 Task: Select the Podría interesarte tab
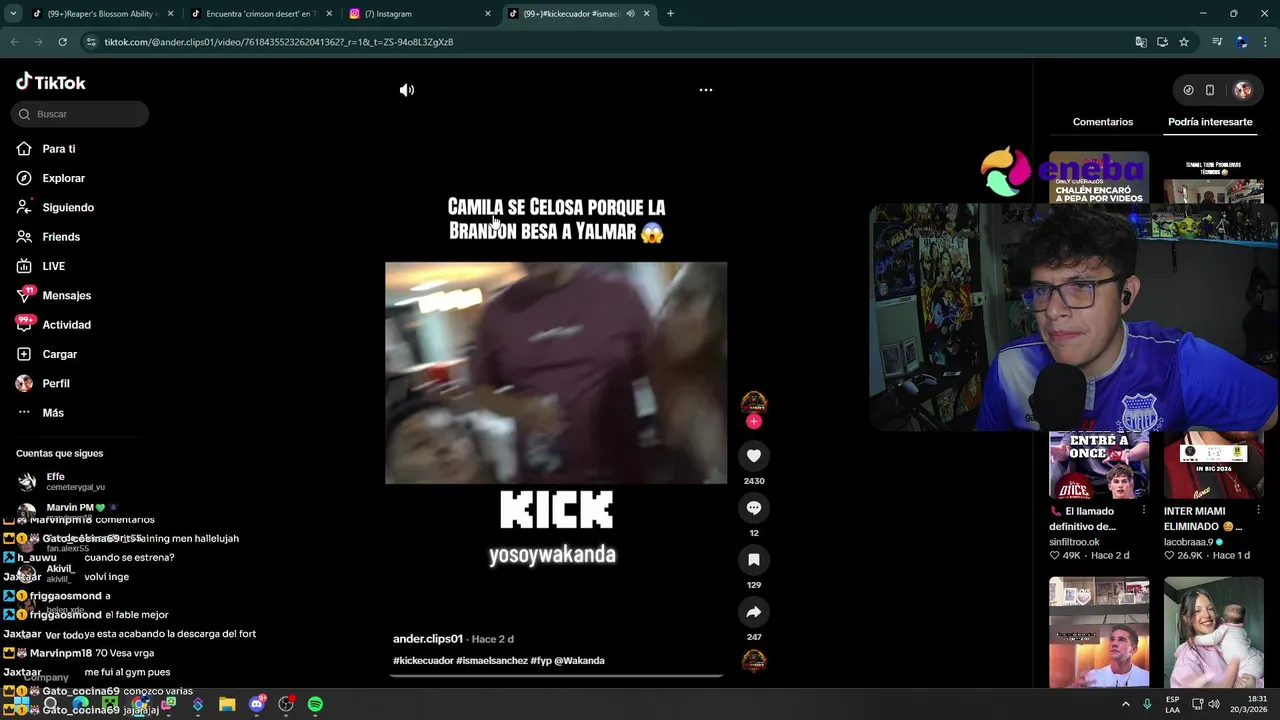(x=1210, y=122)
